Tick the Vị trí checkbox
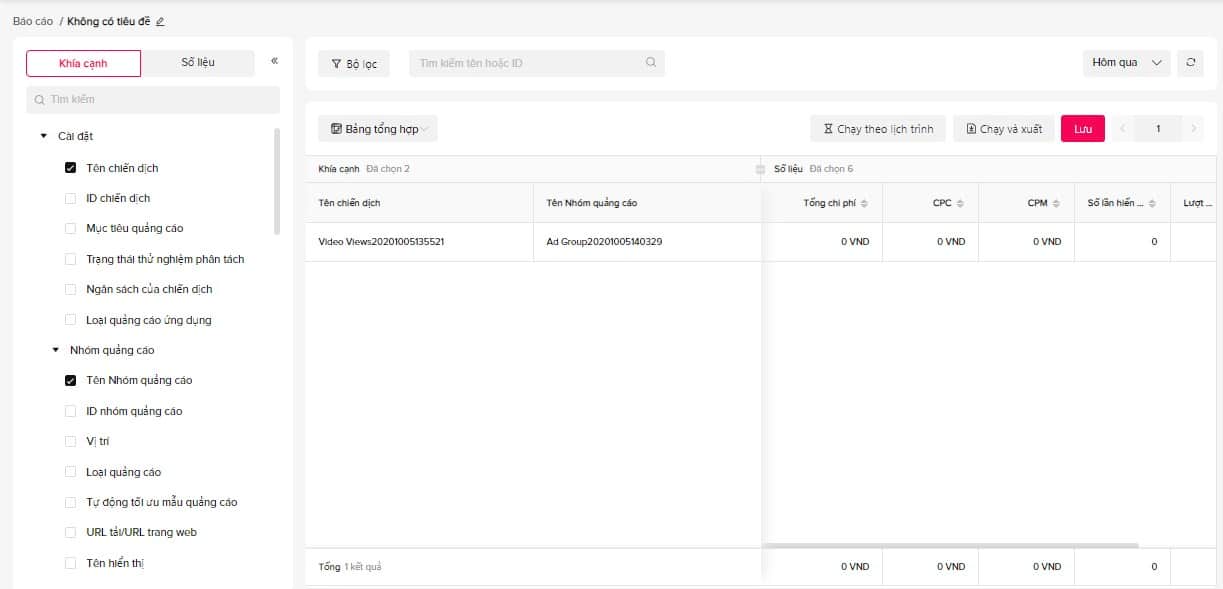Screen dimensions: 1223x589 [70, 441]
